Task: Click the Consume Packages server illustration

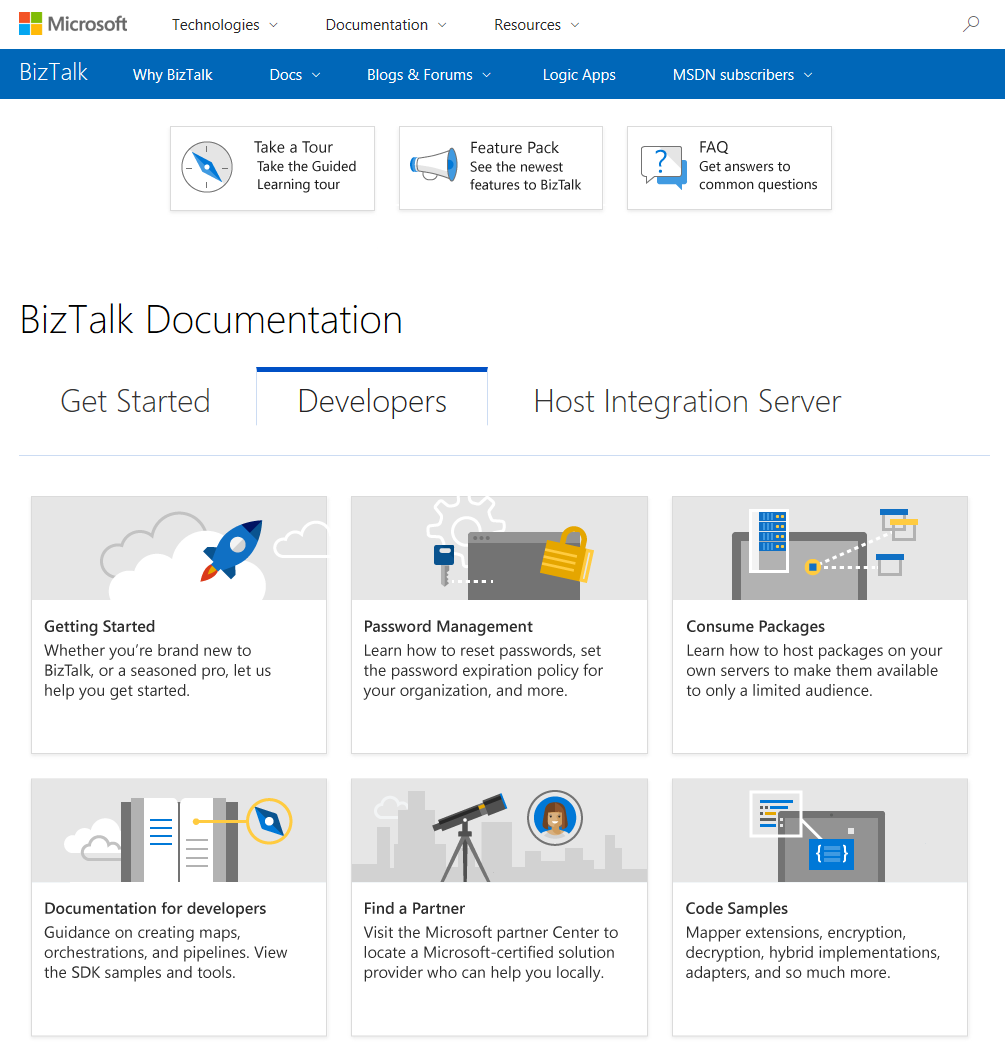Action: pyautogui.click(x=820, y=548)
